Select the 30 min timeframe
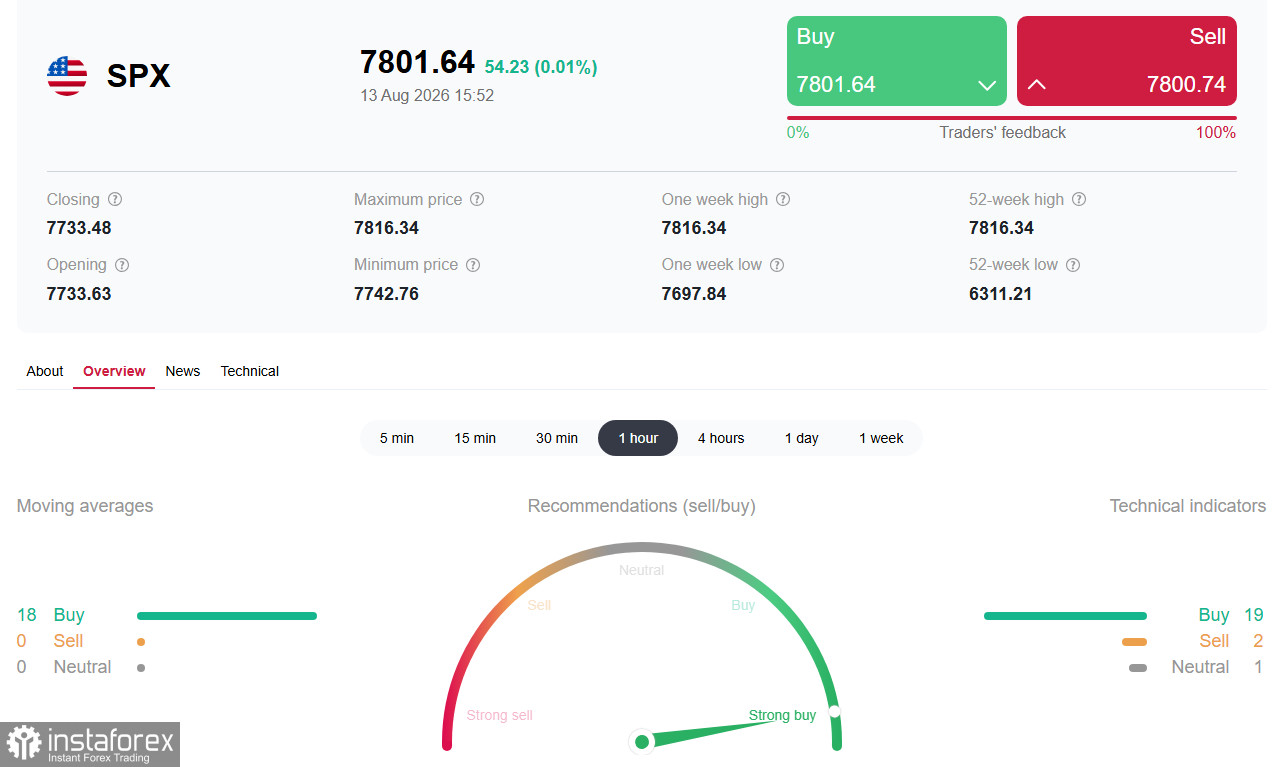1276x767 pixels. [x=557, y=438]
